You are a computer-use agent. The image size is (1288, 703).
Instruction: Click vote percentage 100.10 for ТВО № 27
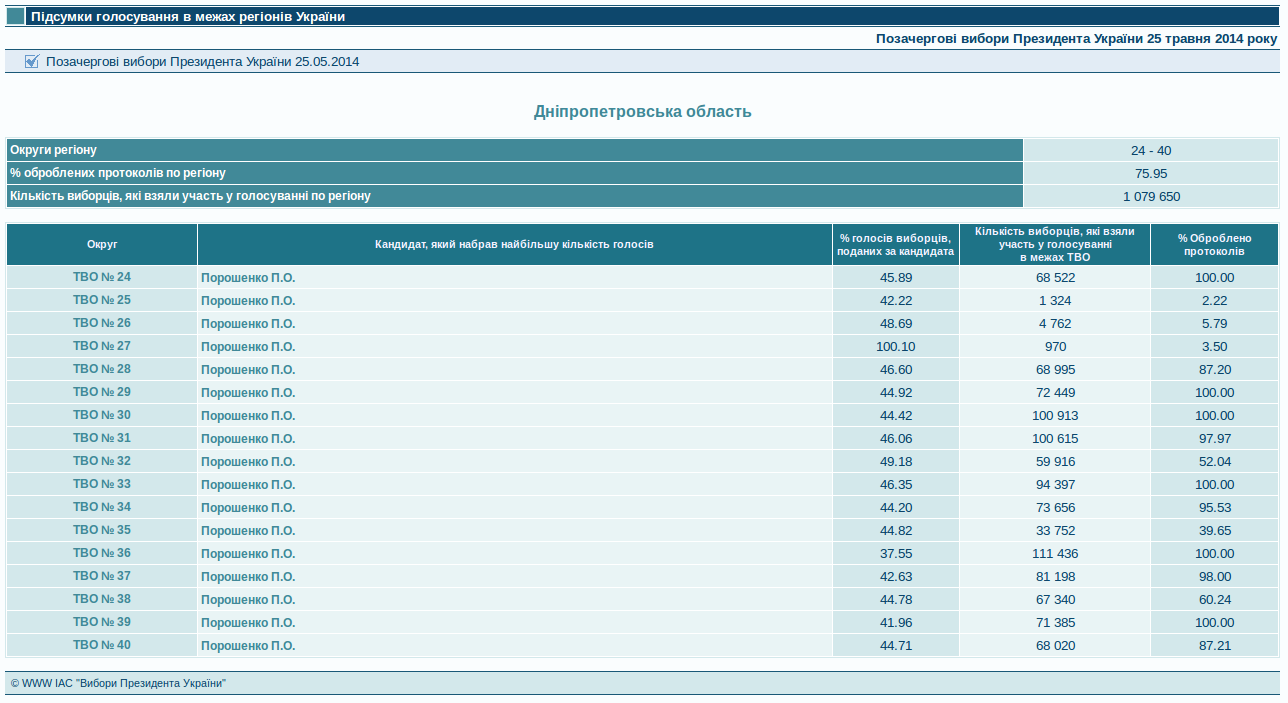click(x=896, y=347)
